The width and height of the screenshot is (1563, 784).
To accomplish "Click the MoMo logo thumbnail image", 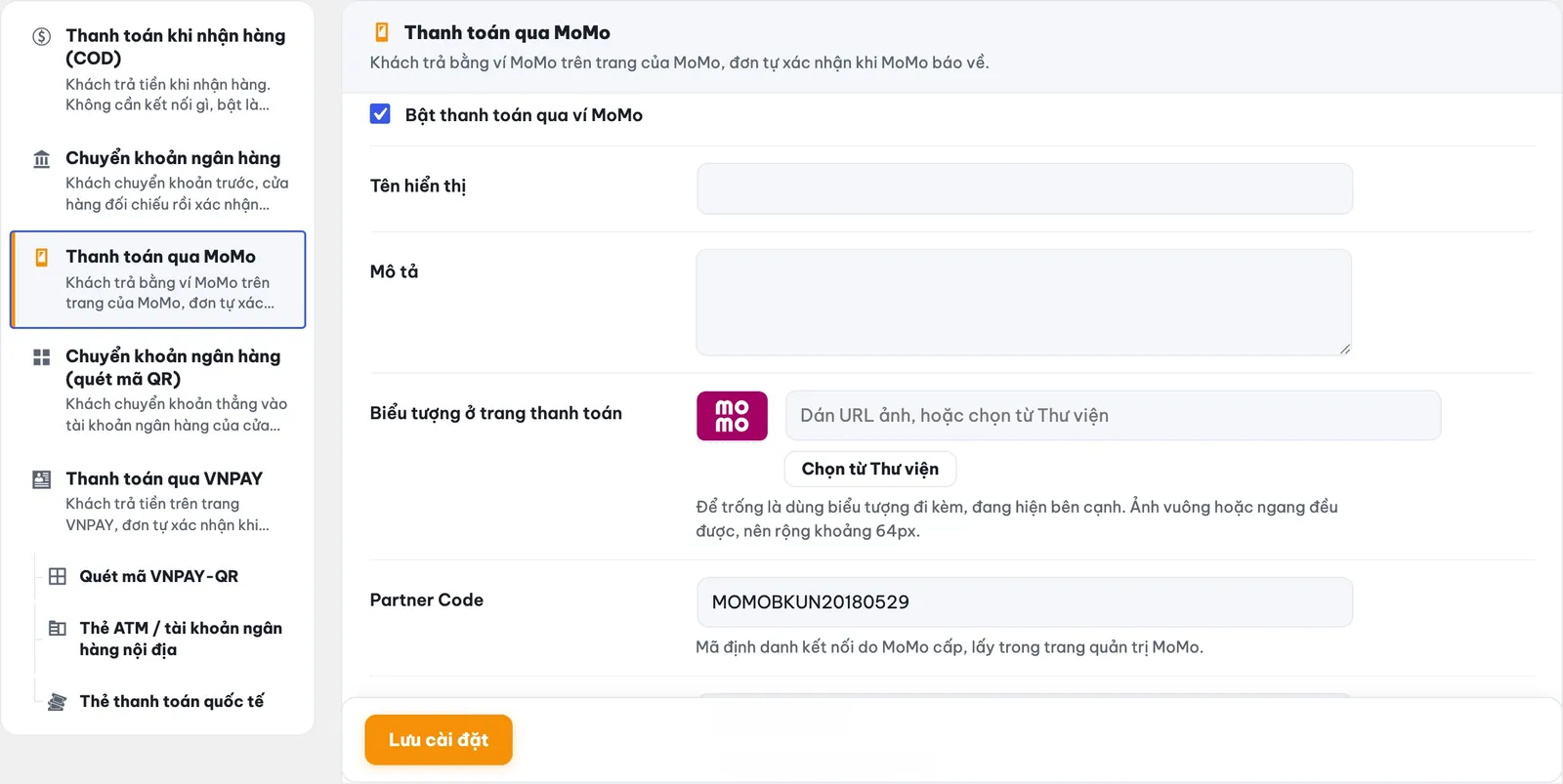I will point(732,416).
